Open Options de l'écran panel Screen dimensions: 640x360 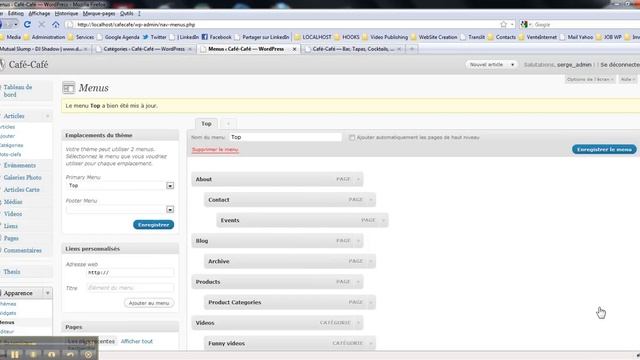coord(590,79)
